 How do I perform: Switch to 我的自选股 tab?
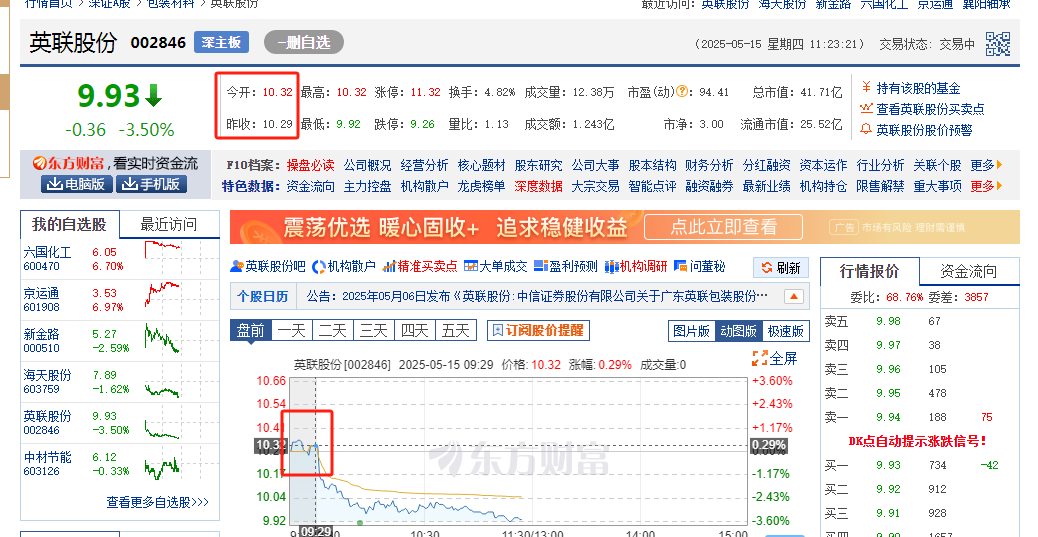tap(70, 224)
